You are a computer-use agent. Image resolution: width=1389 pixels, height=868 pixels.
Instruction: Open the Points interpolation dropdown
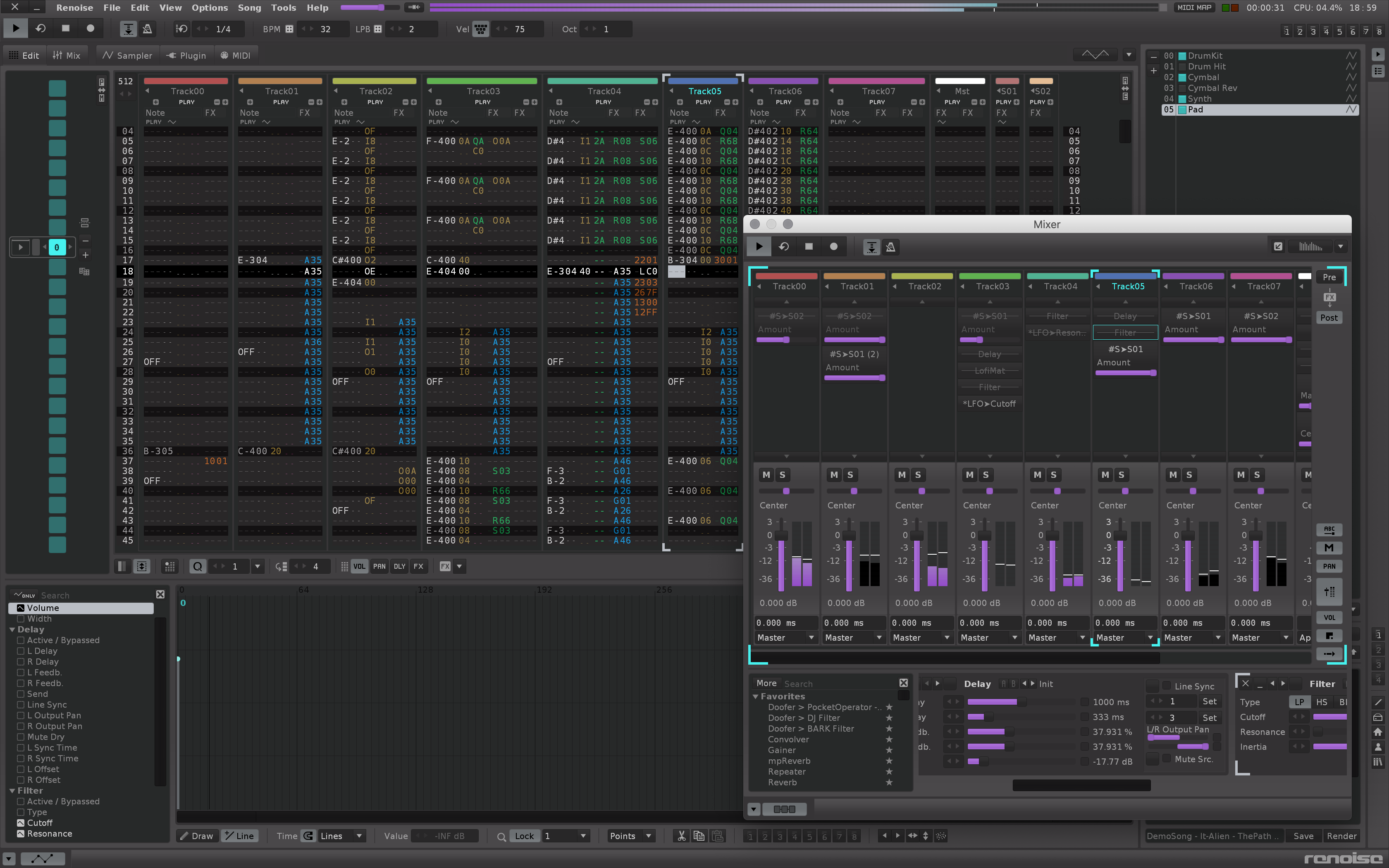pyautogui.click(x=631, y=835)
